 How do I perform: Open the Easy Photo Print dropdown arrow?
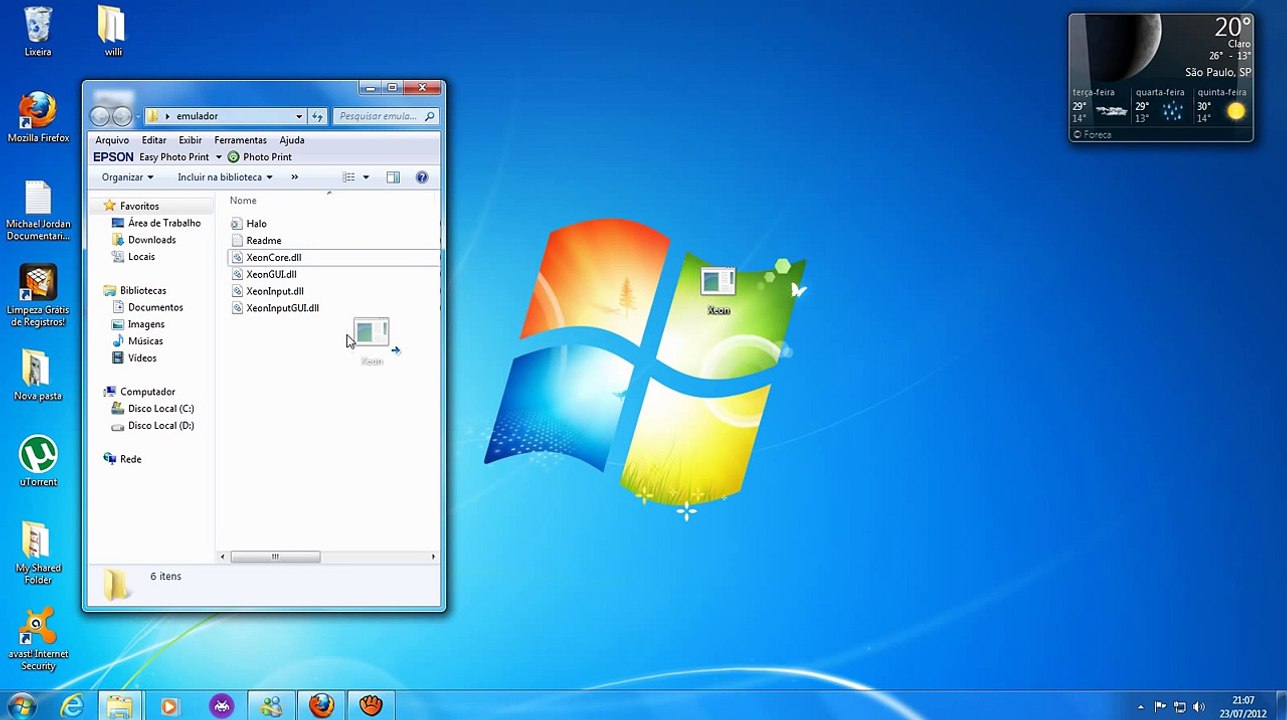point(218,157)
